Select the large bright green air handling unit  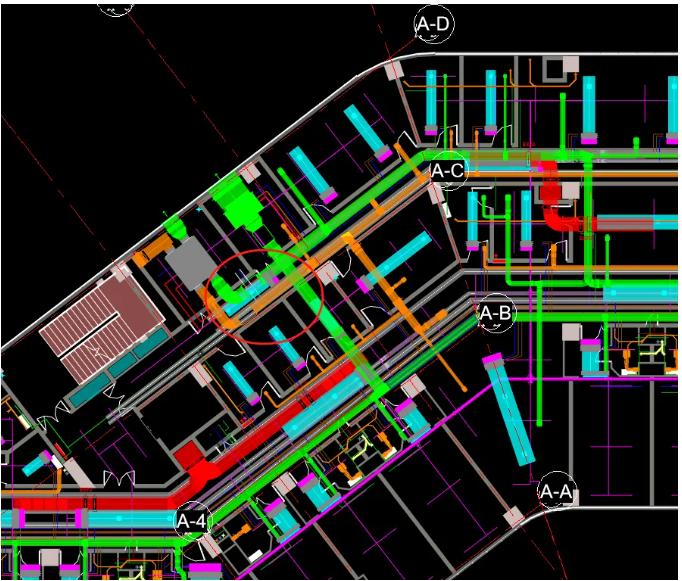[239, 202]
